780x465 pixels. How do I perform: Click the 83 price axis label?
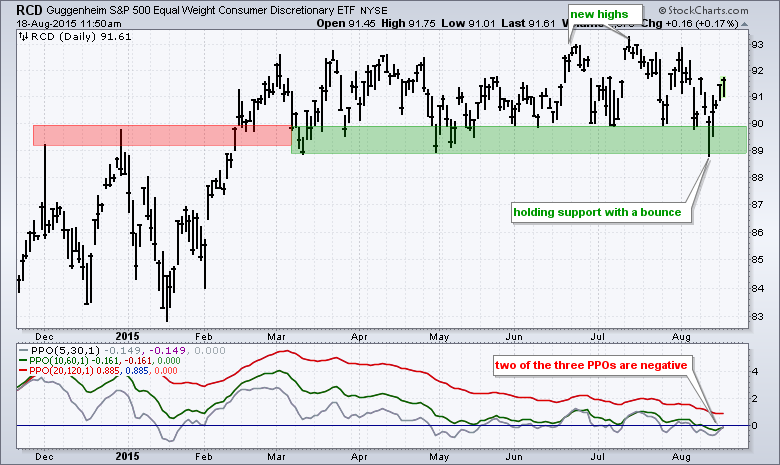tap(757, 316)
